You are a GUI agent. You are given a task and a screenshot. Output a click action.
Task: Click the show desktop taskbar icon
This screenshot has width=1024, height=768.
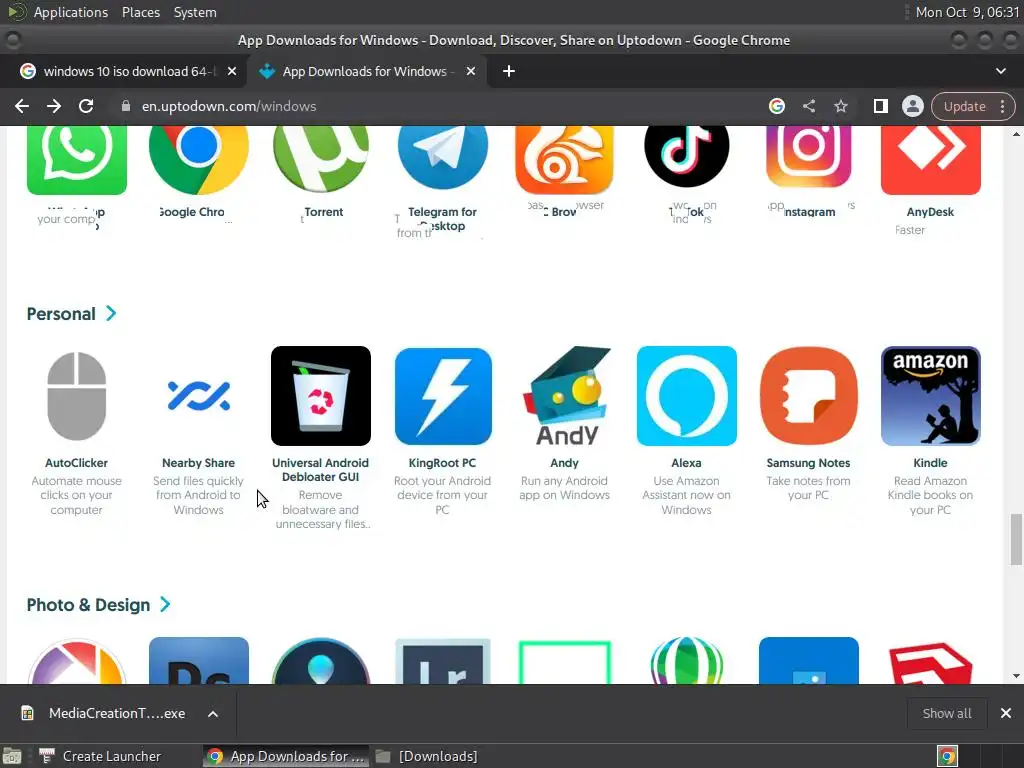pyautogui.click(x=12, y=756)
